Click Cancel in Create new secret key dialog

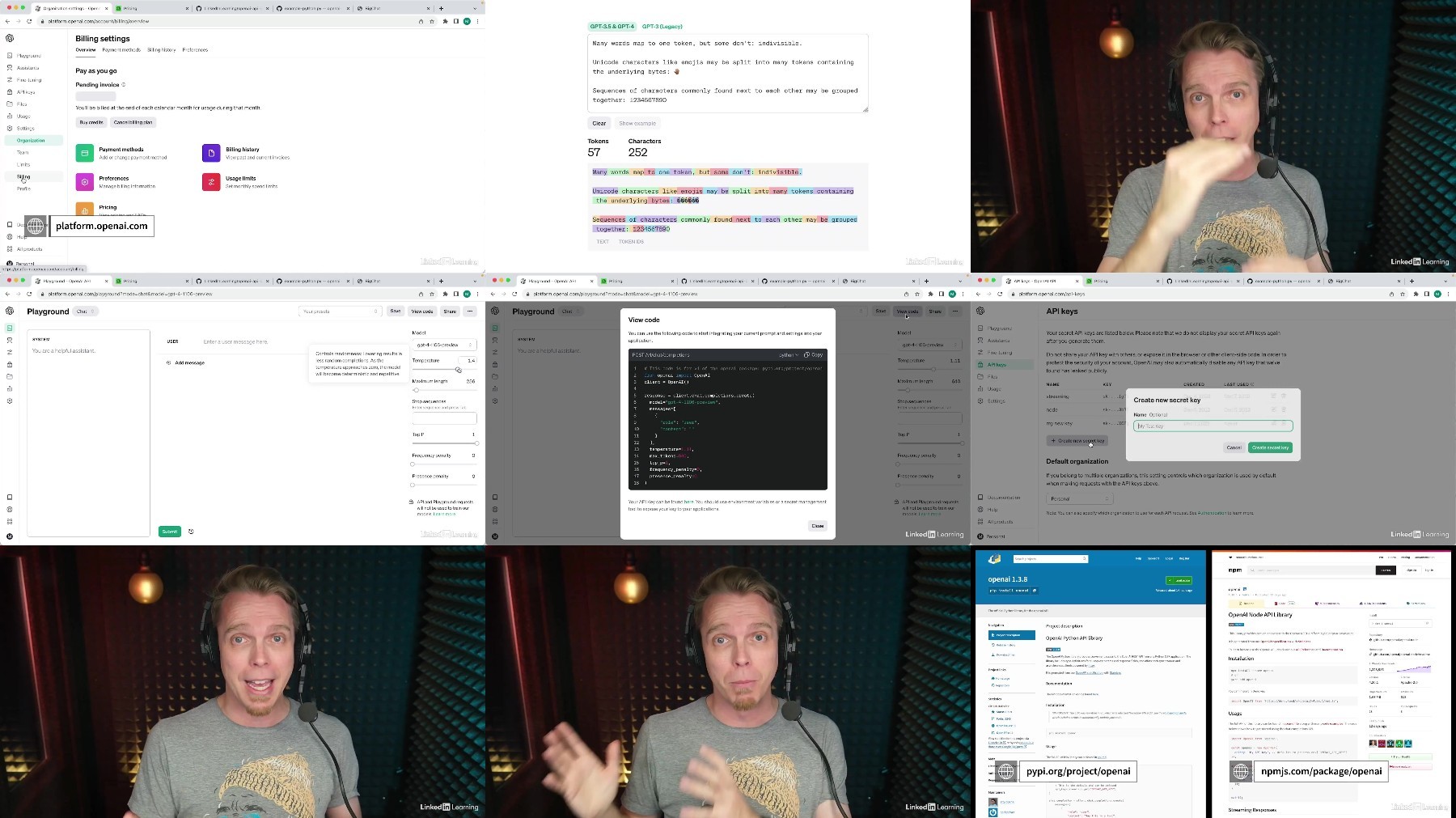1234,447
